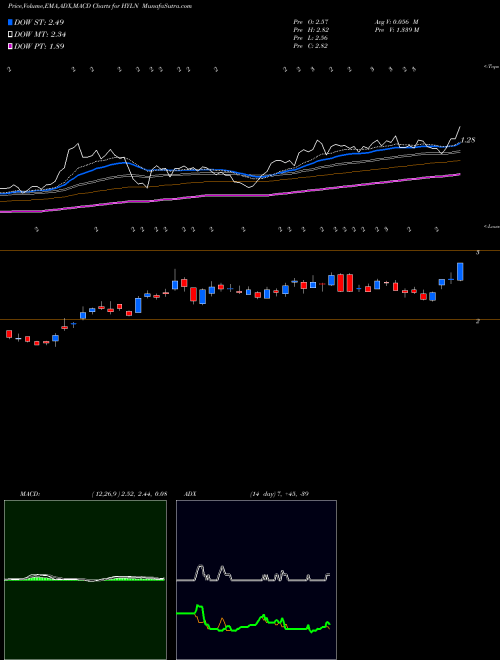Click the 'Avg V: 0.956 M' volume text
Image resolution: width=500 pixels, height=660 pixels.
396,21
